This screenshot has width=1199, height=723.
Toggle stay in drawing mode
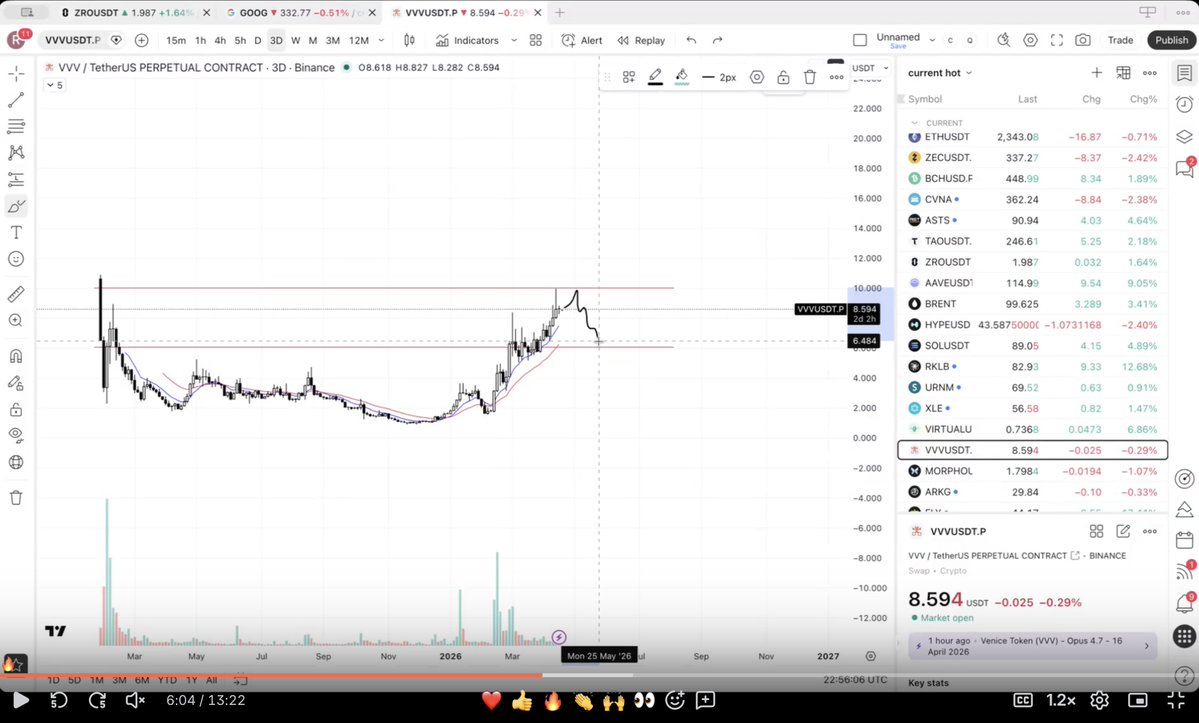tap(16, 383)
